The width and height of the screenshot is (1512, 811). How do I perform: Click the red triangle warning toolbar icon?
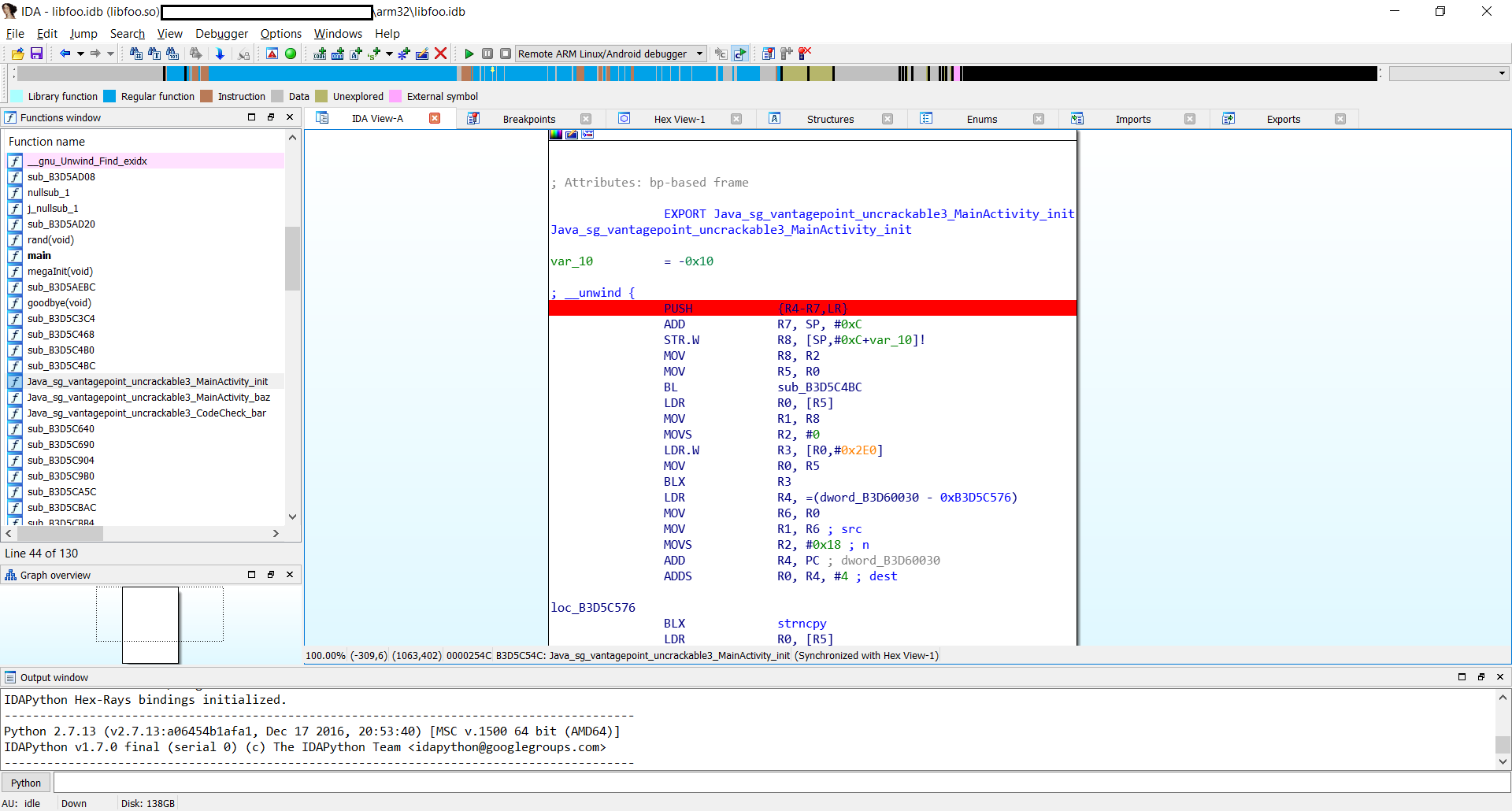[x=272, y=54]
